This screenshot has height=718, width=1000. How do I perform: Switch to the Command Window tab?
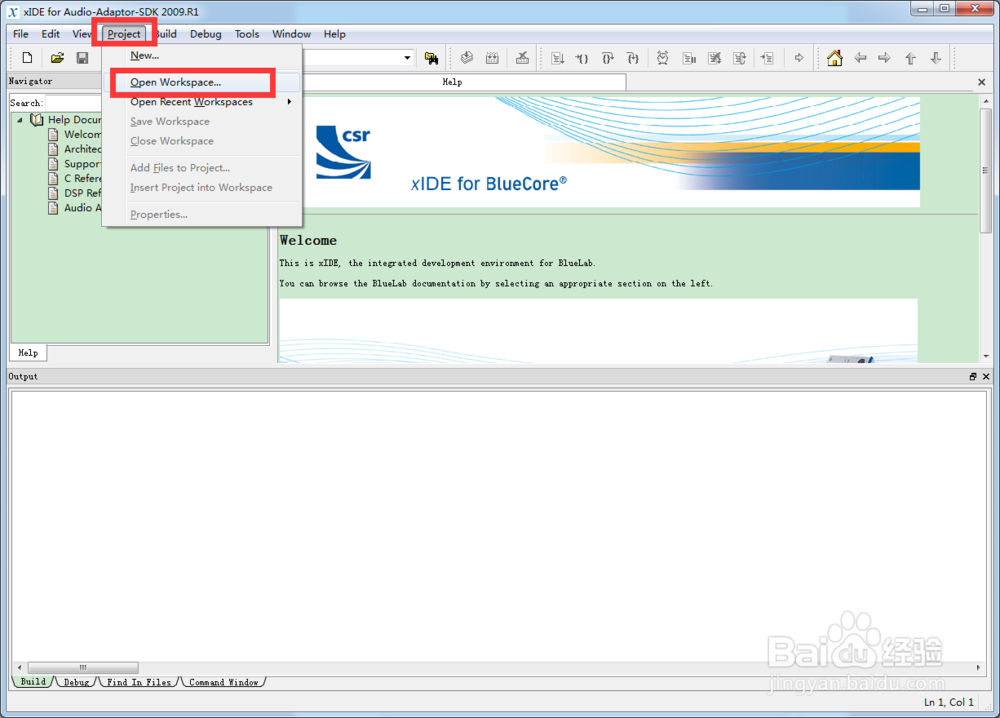coord(224,682)
